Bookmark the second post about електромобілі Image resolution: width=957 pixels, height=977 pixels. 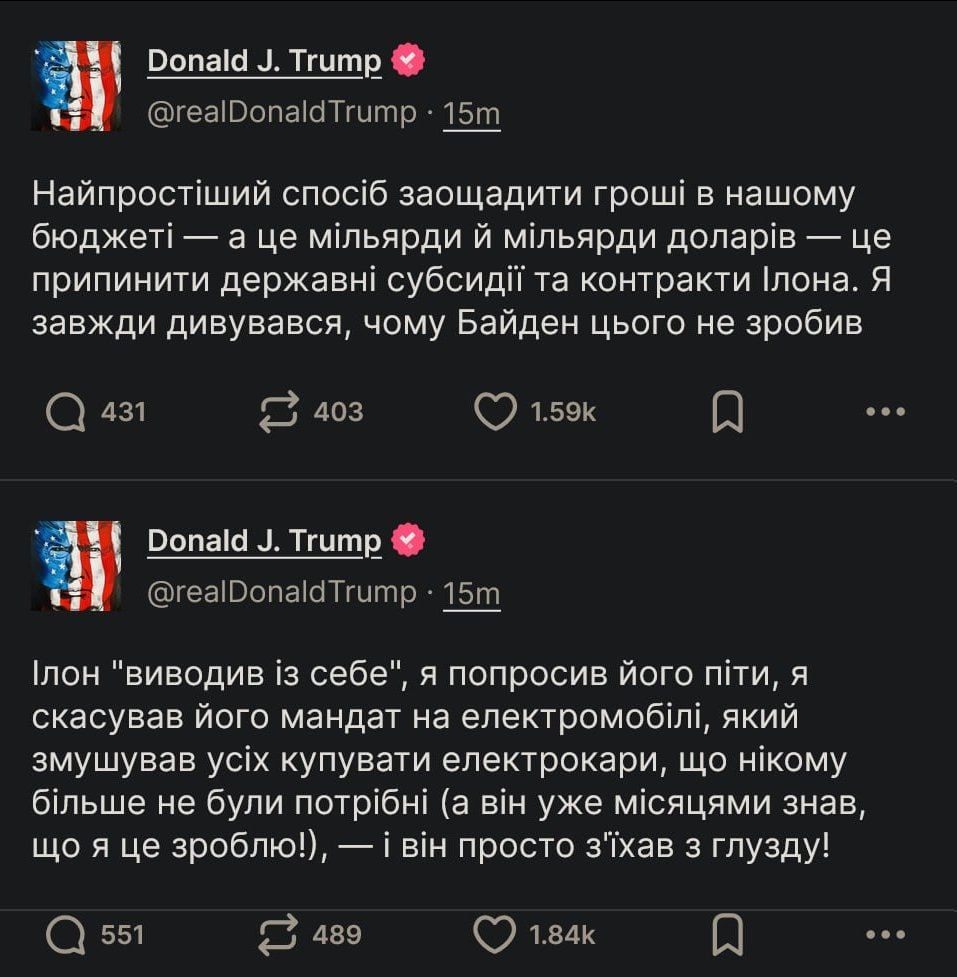click(727, 935)
